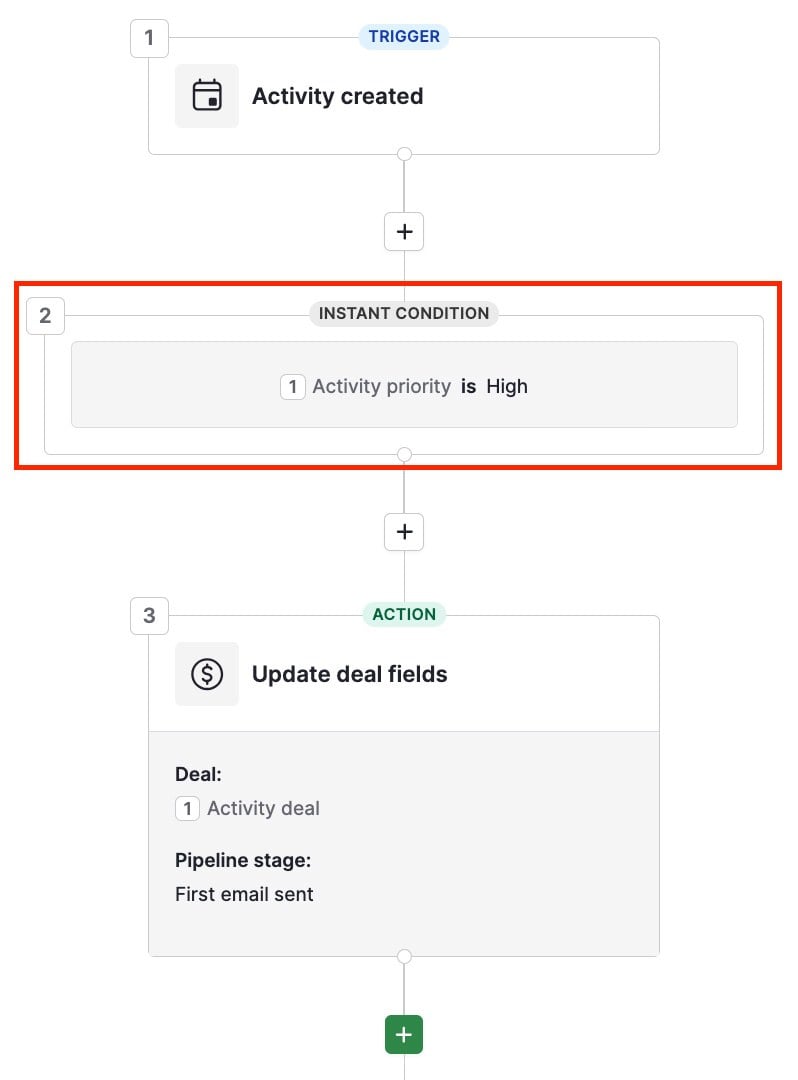
Task: Click the ACTION label badge
Action: coord(403,614)
